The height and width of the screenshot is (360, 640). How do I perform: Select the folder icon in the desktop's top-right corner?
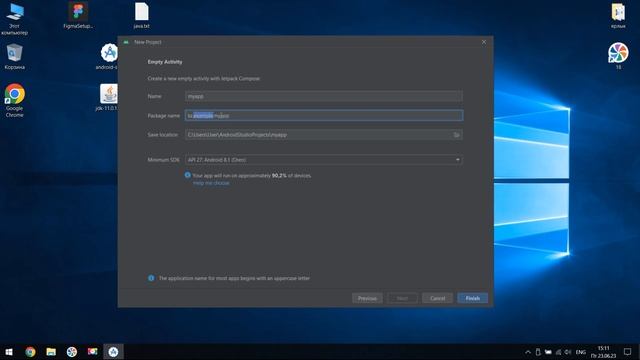(x=618, y=15)
